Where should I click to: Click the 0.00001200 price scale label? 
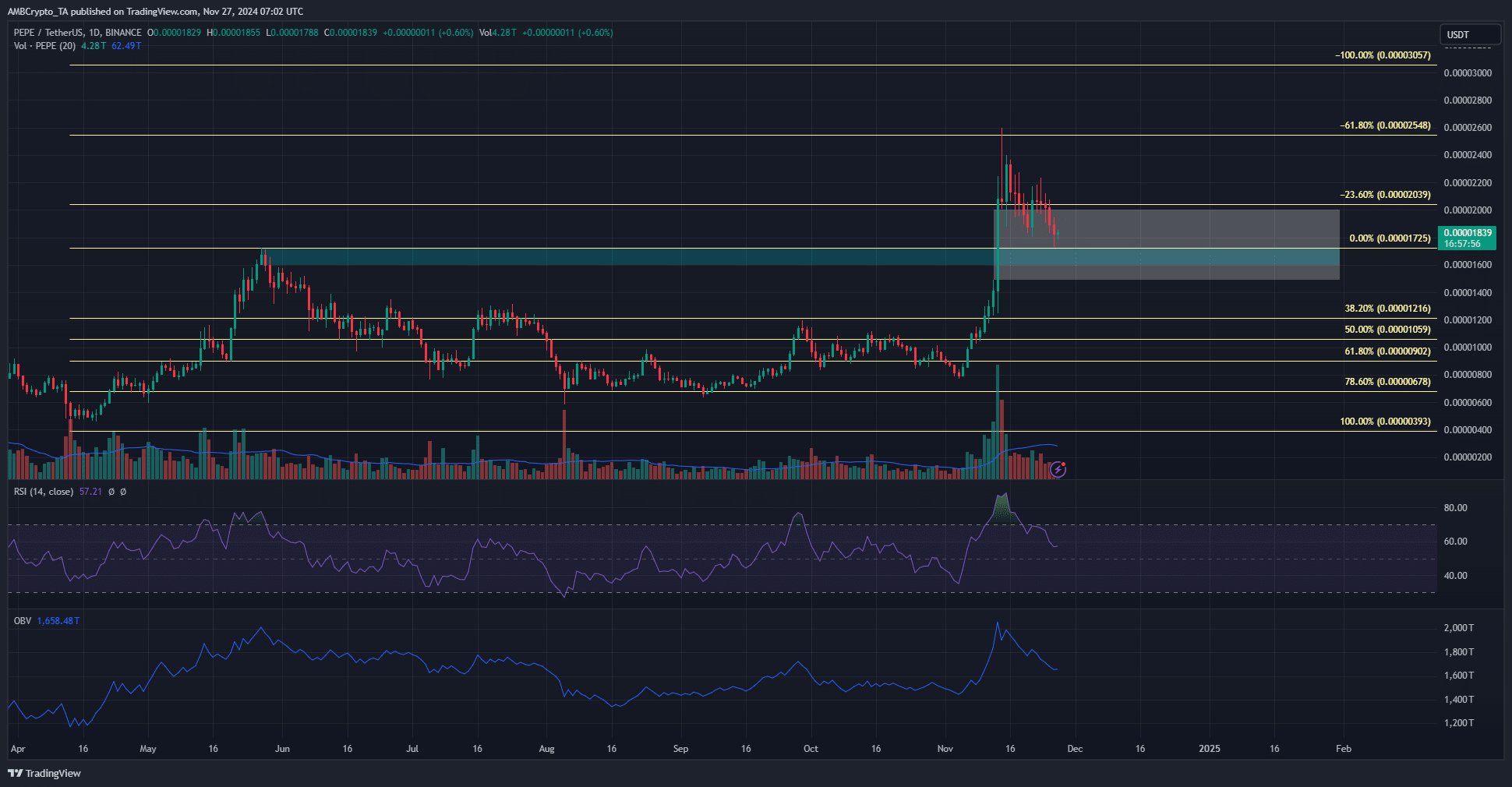click(x=1468, y=320)
